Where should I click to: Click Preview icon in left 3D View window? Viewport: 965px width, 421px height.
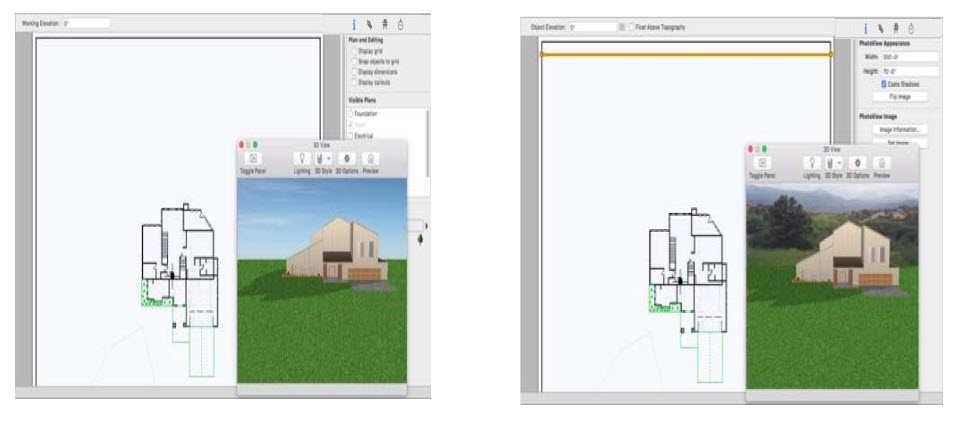370,158
